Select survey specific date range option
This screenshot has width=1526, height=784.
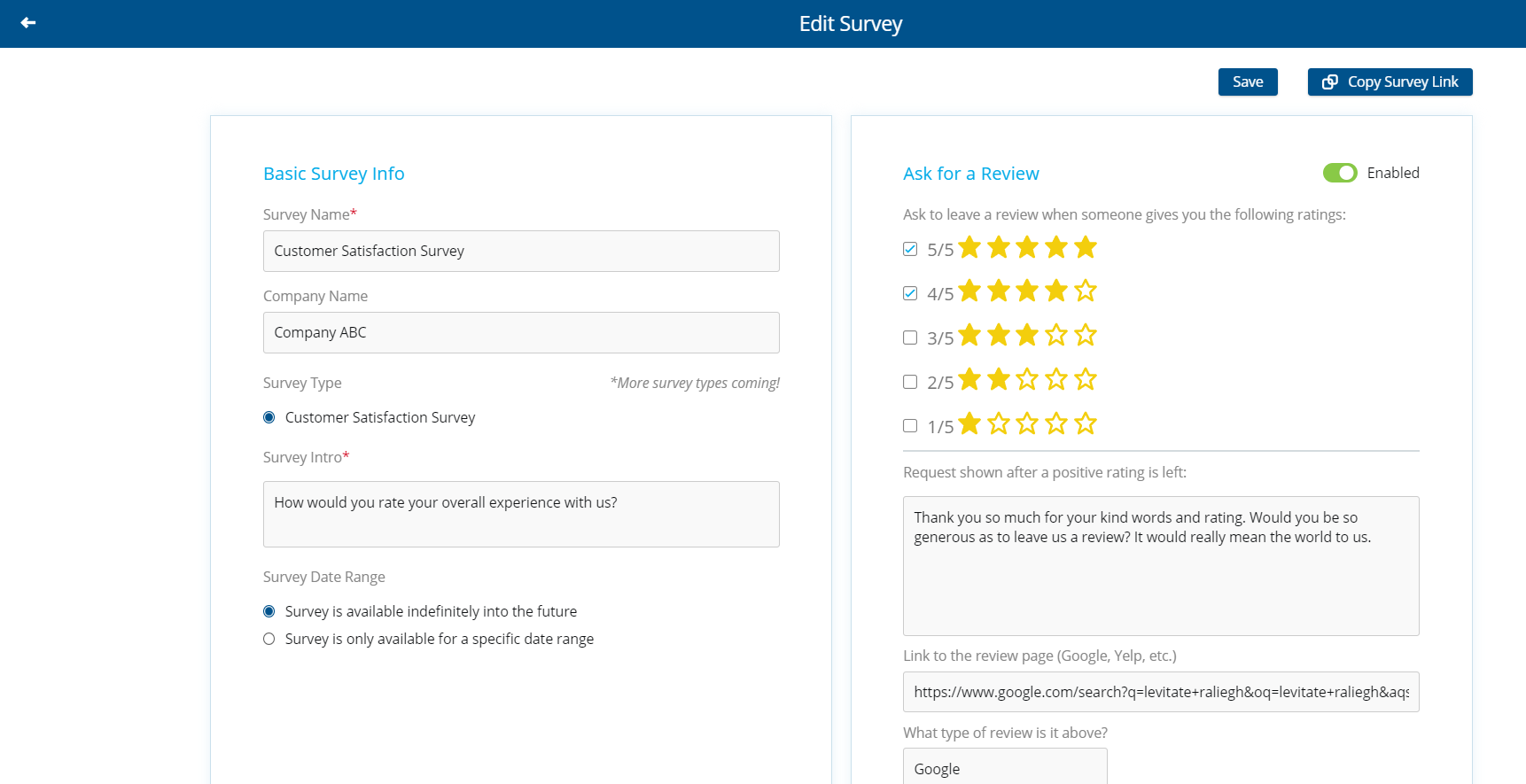pyautogui.click(x=269, y=639)
